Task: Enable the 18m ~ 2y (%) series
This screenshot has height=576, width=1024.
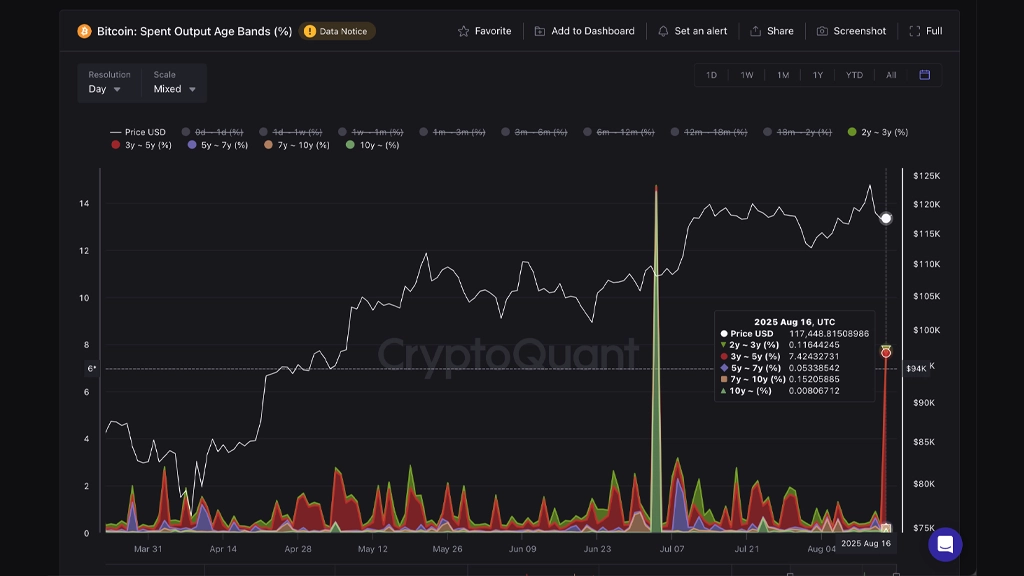Action: tap(797, 132)
